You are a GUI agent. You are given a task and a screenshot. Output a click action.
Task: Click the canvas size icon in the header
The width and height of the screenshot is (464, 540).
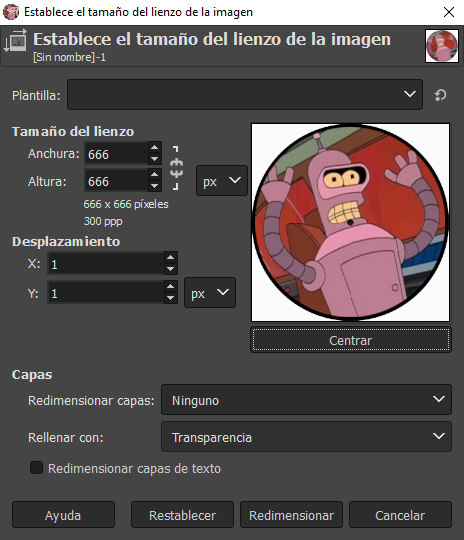tap(15, 41)
